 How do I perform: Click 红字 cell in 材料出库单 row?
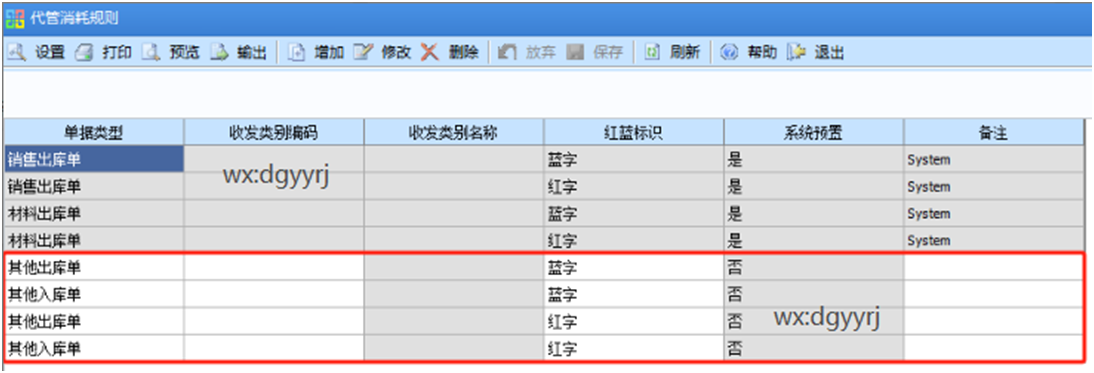pos(634,241)
